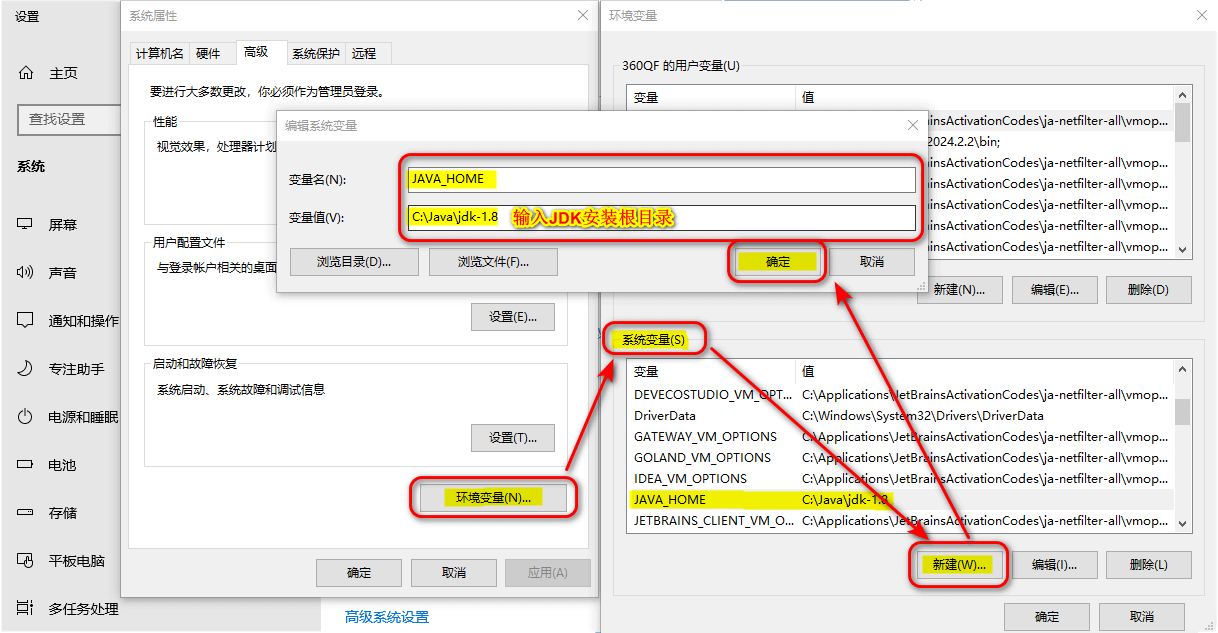
Task: Open the Focus Assist (专注助手) icon
Action: pyautogui.click(x=26, y=368)
